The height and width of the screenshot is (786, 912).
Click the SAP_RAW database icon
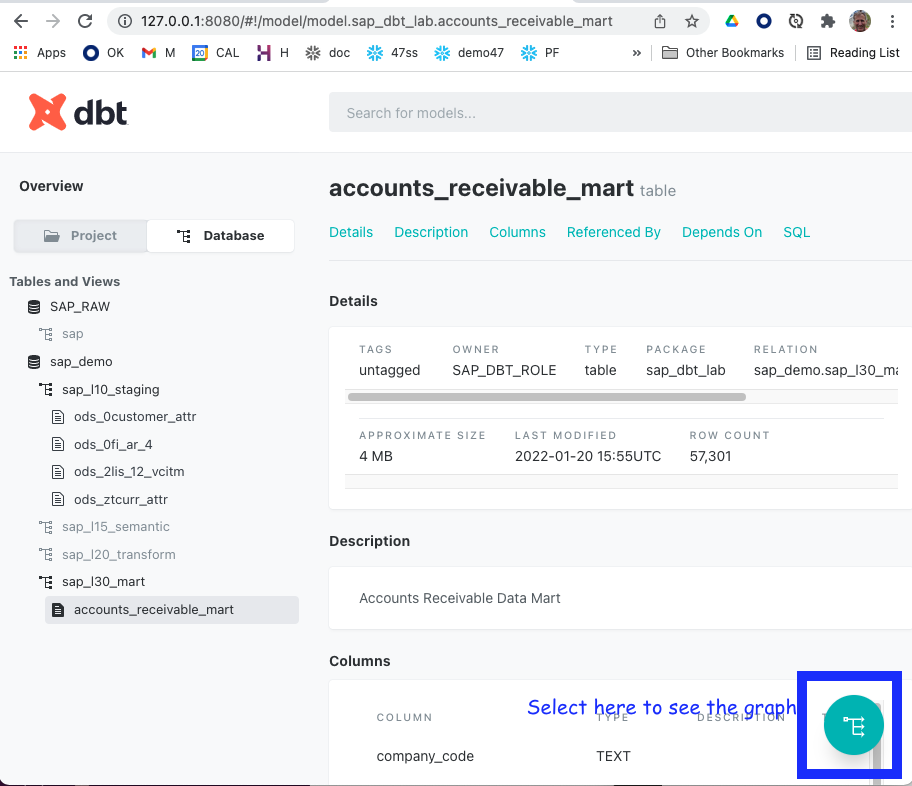[31, 306]
